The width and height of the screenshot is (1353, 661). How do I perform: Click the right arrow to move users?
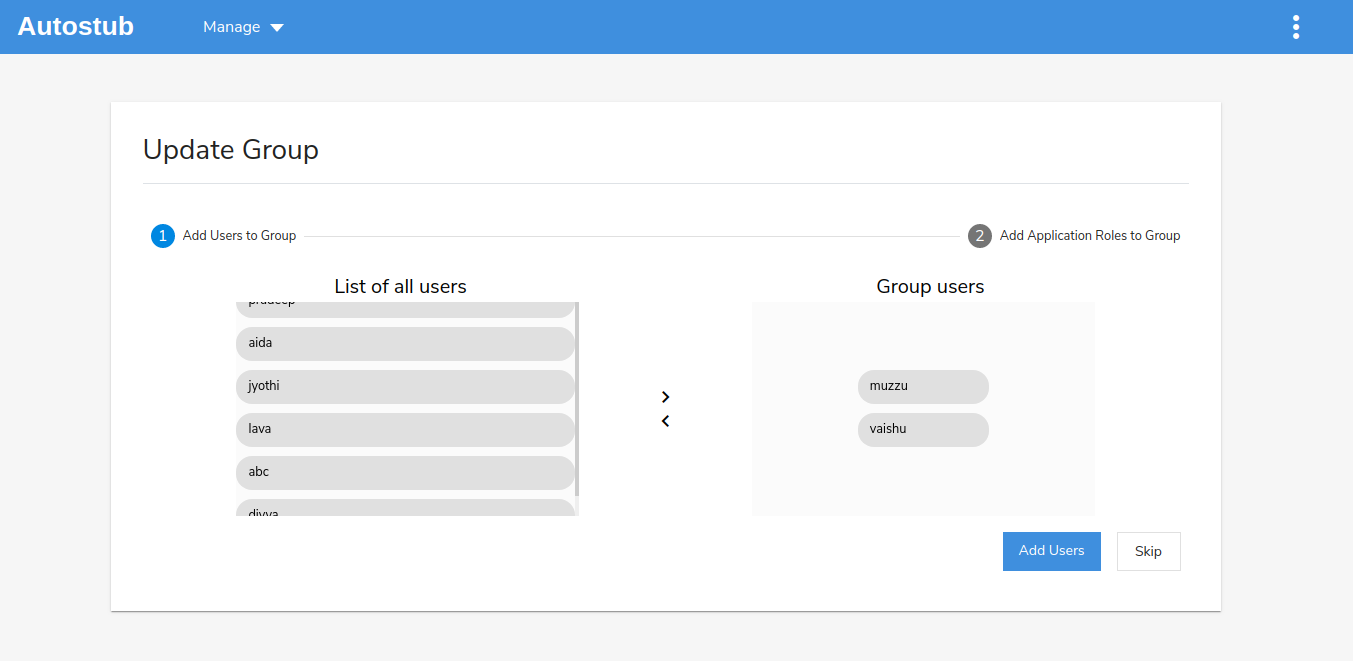[666, 397]
